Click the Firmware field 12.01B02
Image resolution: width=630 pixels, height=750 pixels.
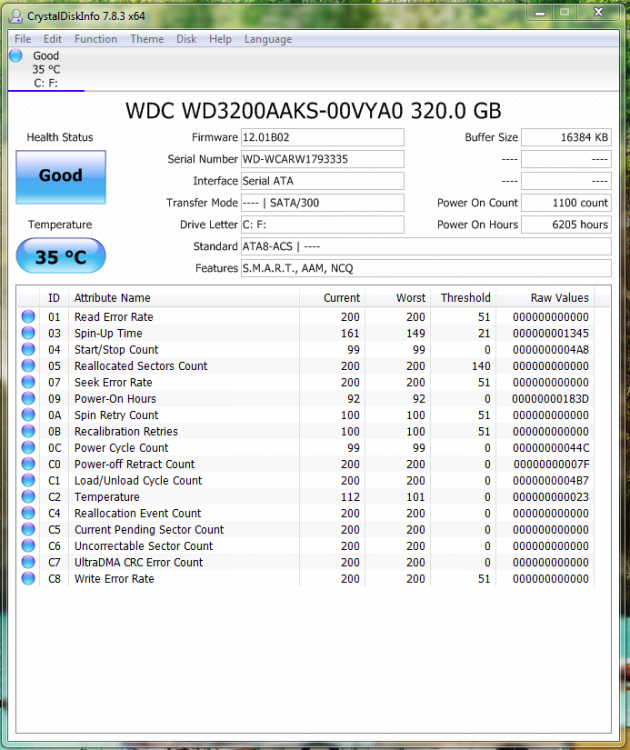coord(322,137)
